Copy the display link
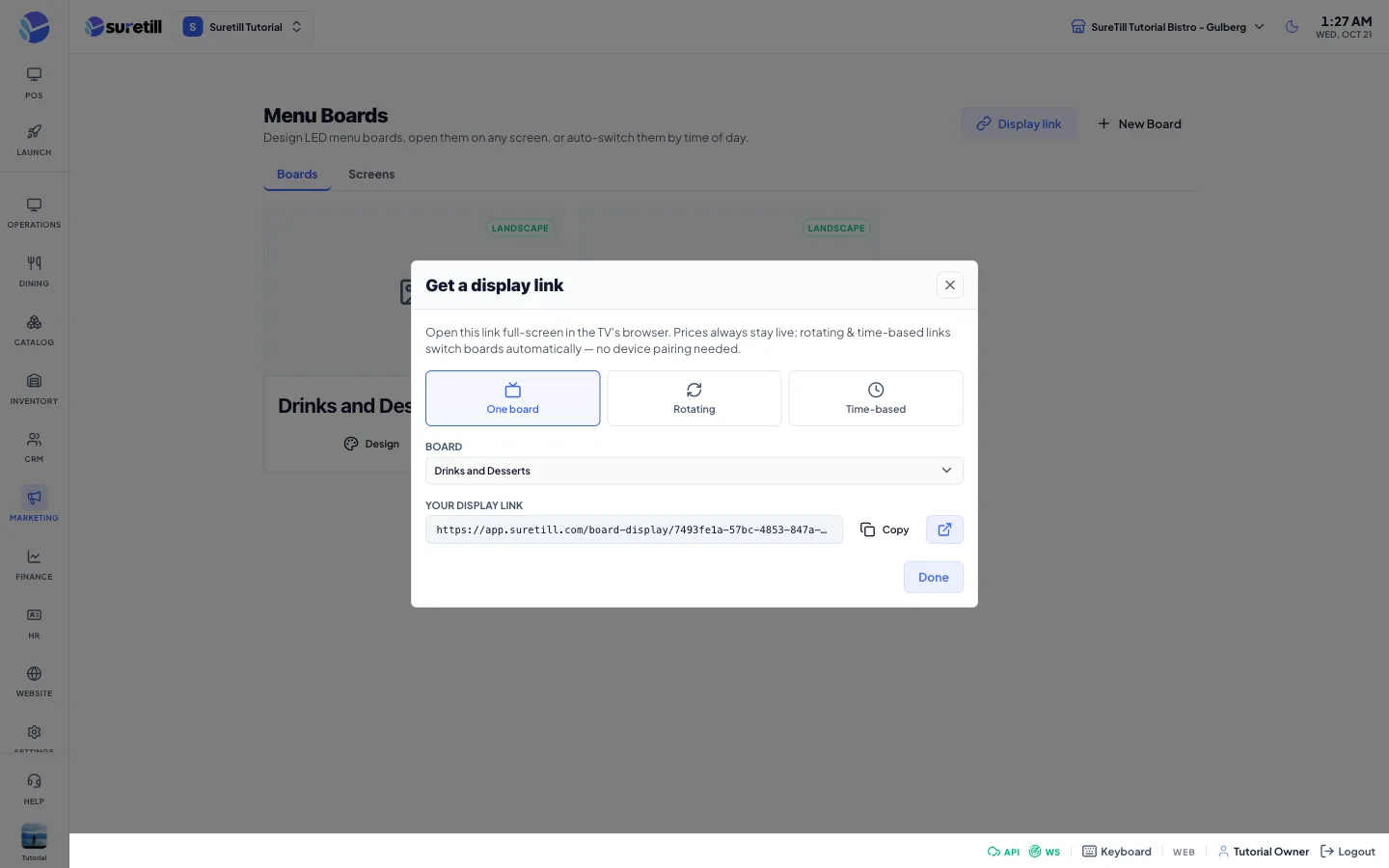The height and width of the screenshot is (868, 1389). coord(885,529)
